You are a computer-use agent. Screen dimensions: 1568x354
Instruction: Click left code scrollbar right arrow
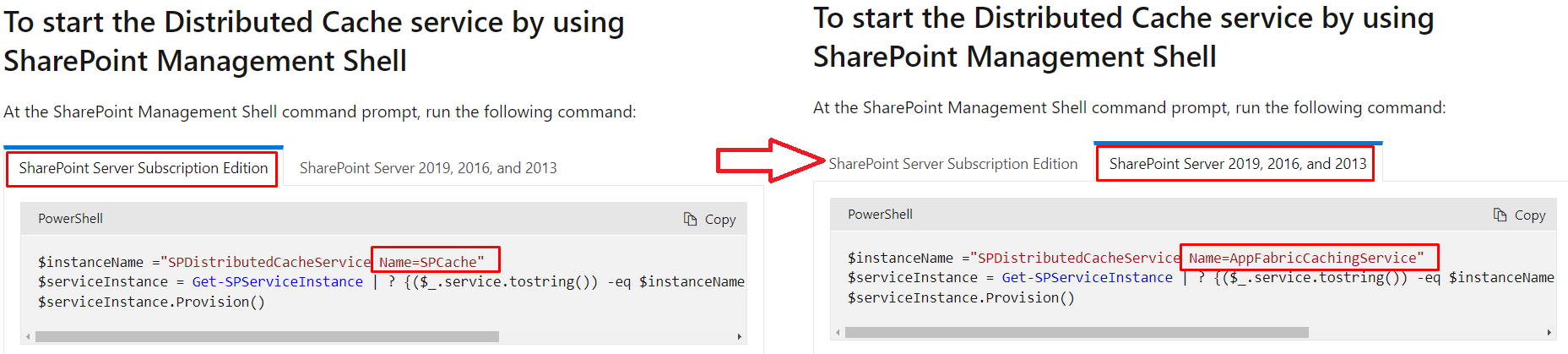[x=740, y=336]
